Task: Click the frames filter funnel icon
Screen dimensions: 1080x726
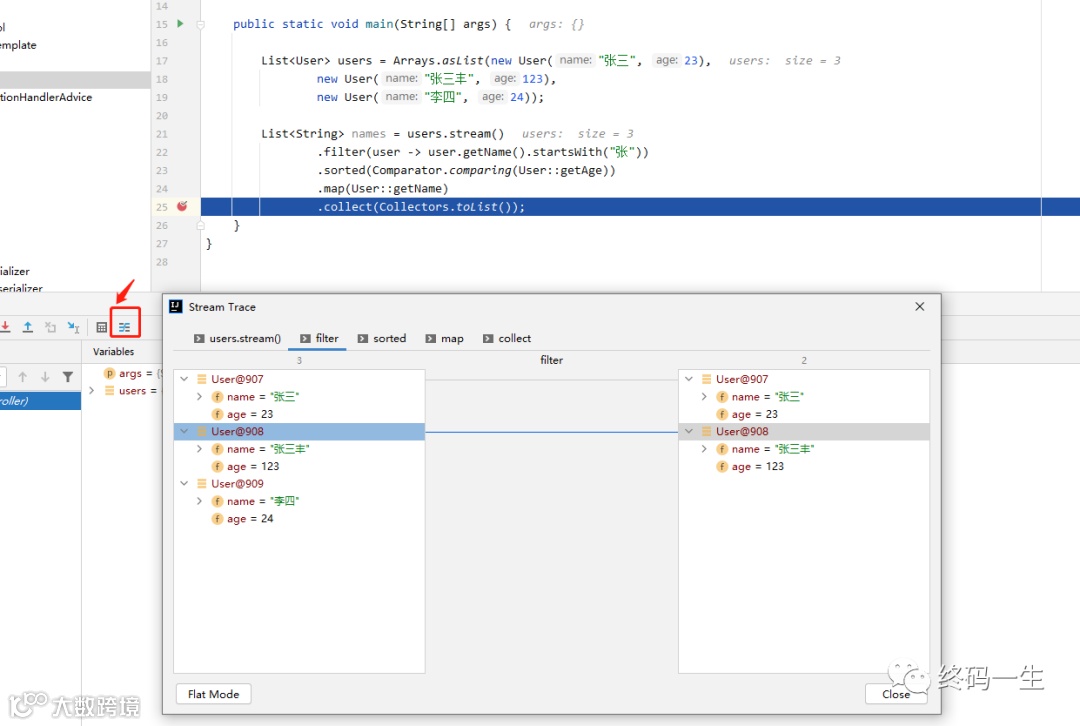Action: [x=68, y=377]
